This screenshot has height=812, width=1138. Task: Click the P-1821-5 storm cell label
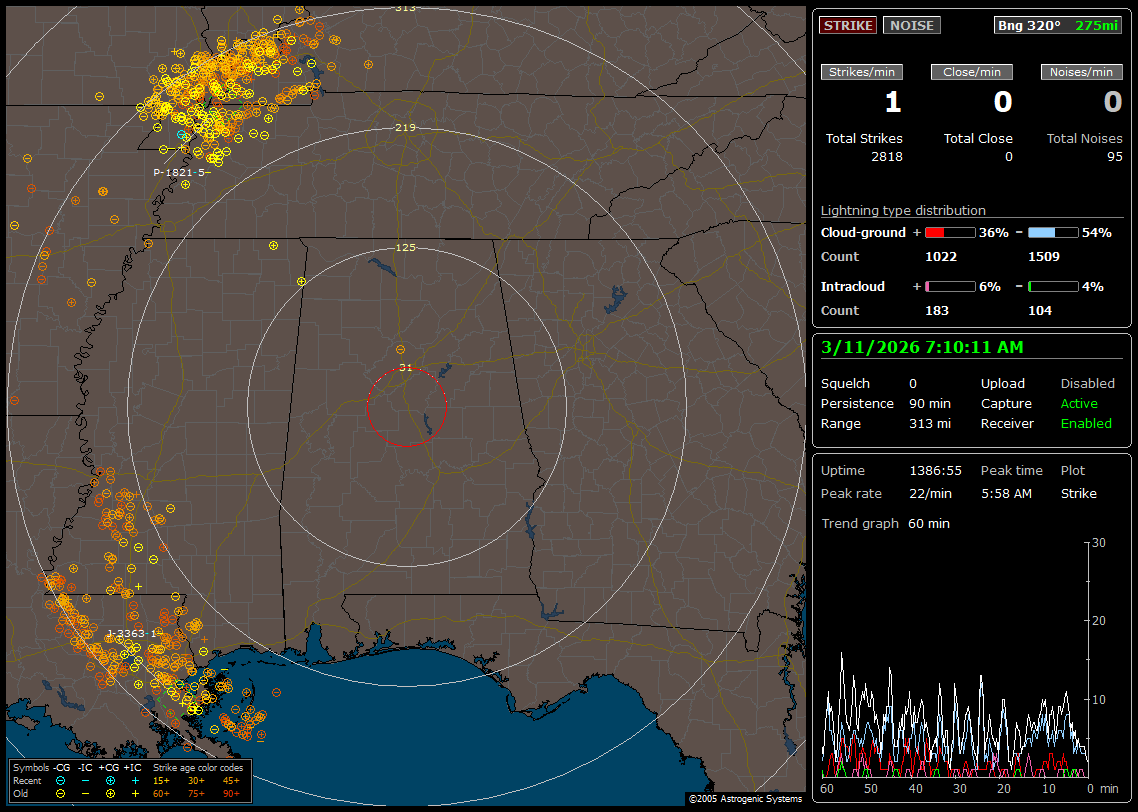click(x=180, y=172)
